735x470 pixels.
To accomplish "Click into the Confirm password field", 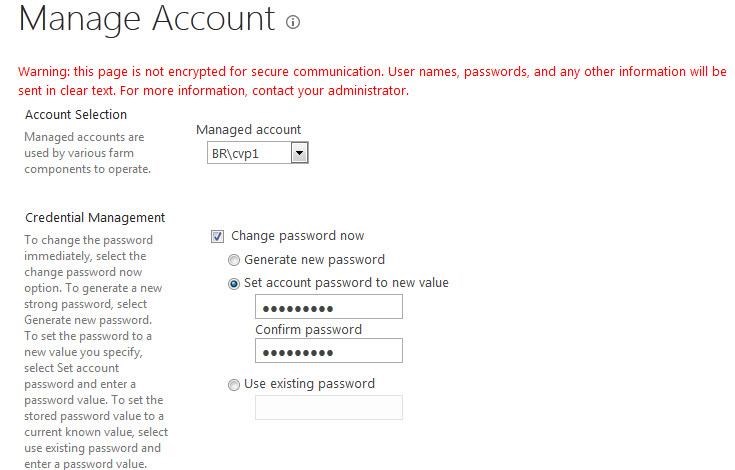I will coord(329,351).
